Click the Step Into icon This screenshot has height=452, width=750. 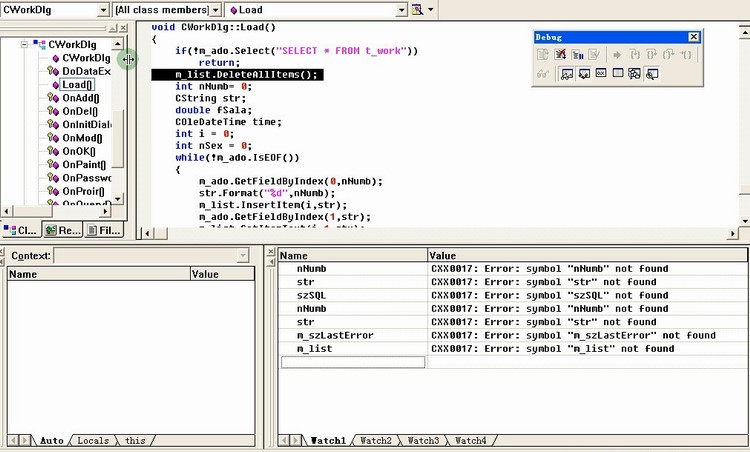click(x=635, y=55)
